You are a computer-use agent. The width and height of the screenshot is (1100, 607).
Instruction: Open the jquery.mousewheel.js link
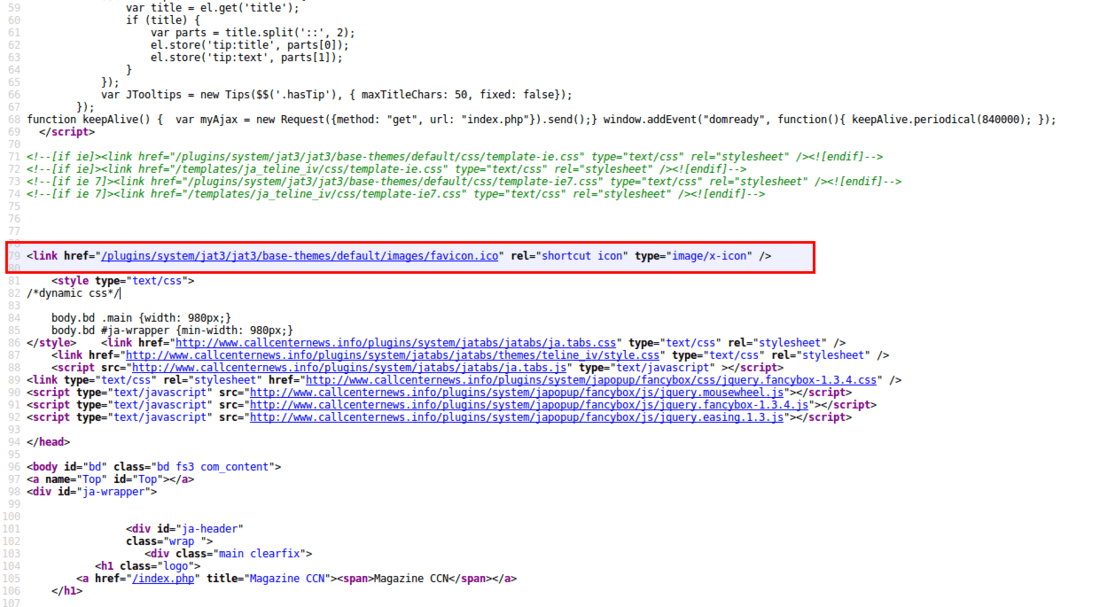517,393
